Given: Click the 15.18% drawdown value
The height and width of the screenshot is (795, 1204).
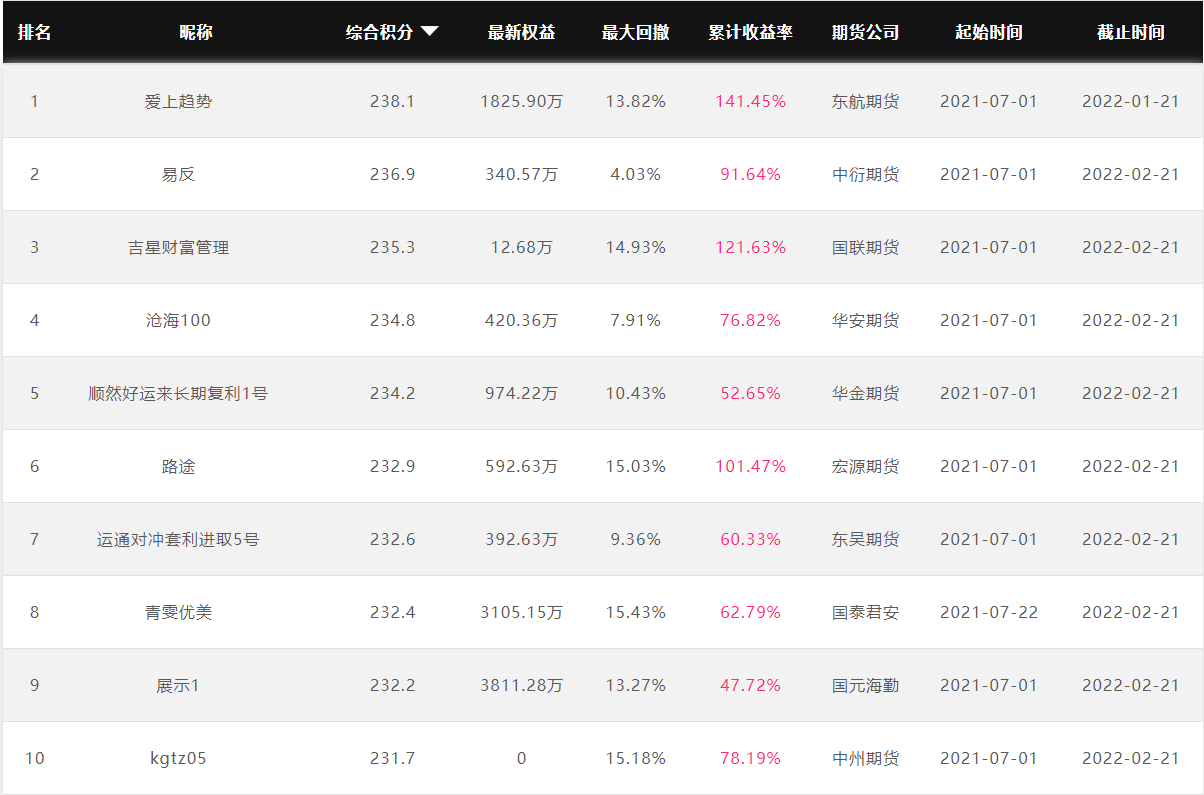Looking at the screenshot, I should coord(636,758).
